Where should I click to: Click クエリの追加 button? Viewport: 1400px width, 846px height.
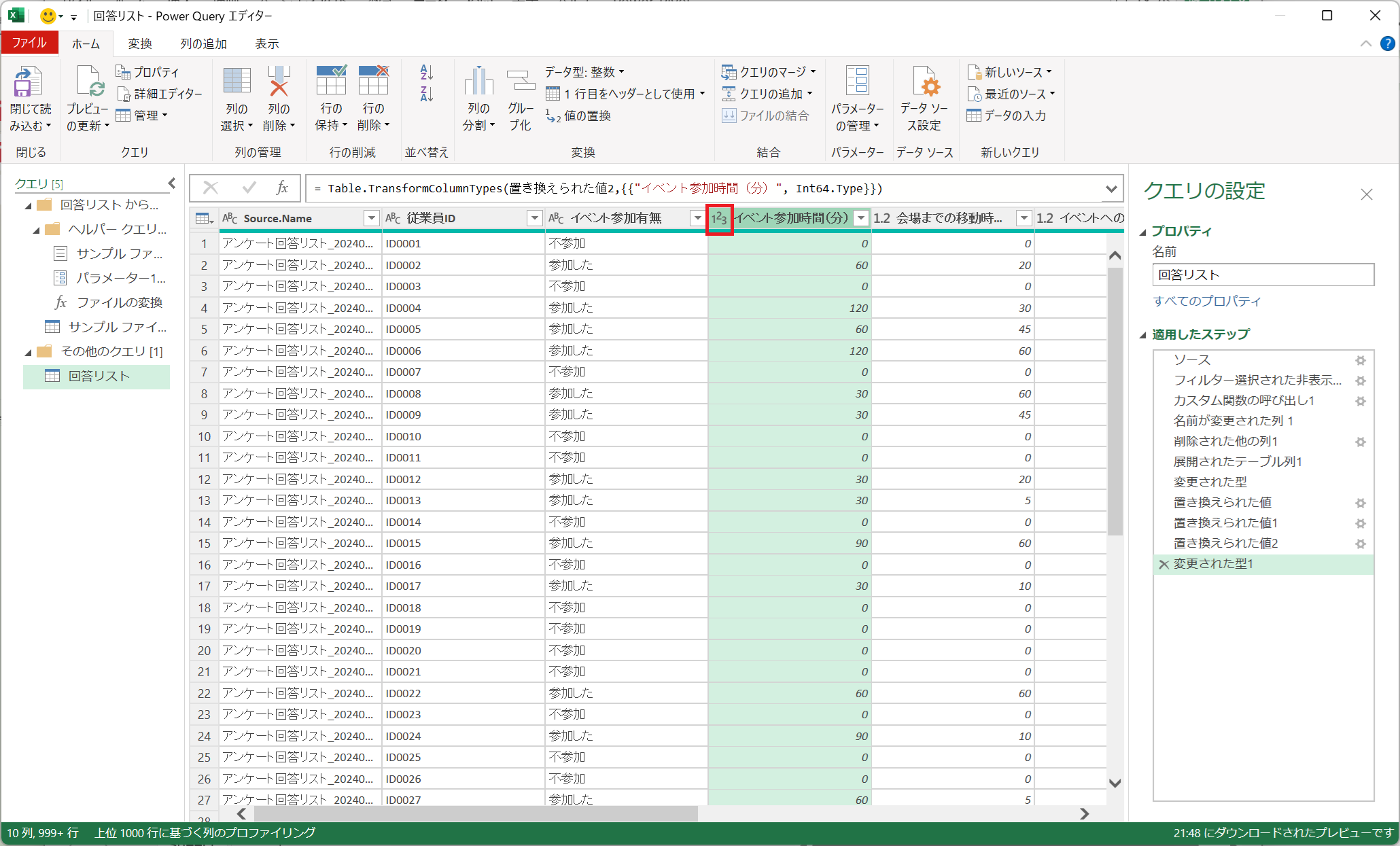tap(767, 94)
